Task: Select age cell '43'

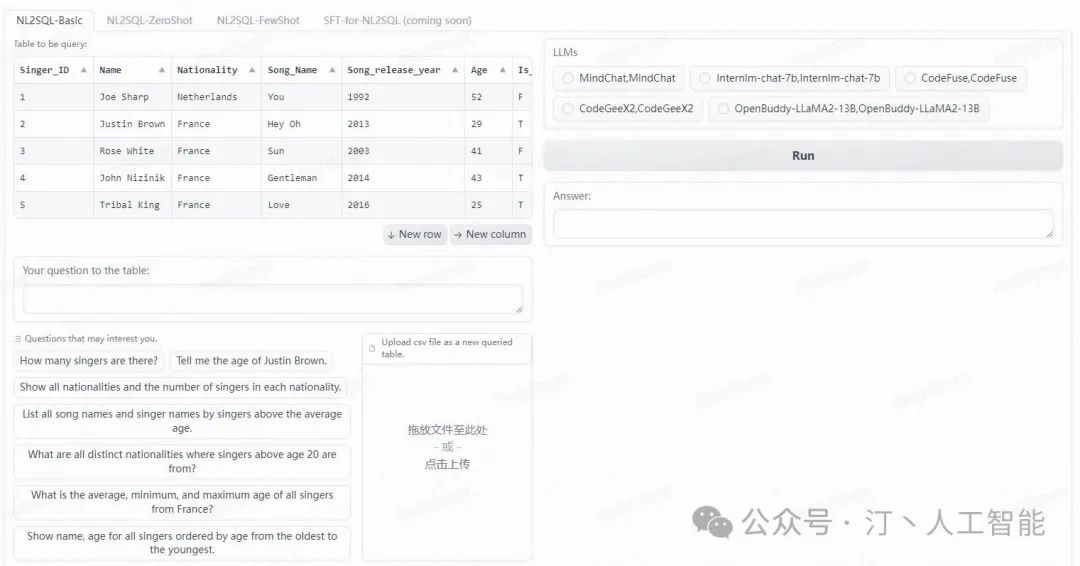Action: (x=488, y=178)
